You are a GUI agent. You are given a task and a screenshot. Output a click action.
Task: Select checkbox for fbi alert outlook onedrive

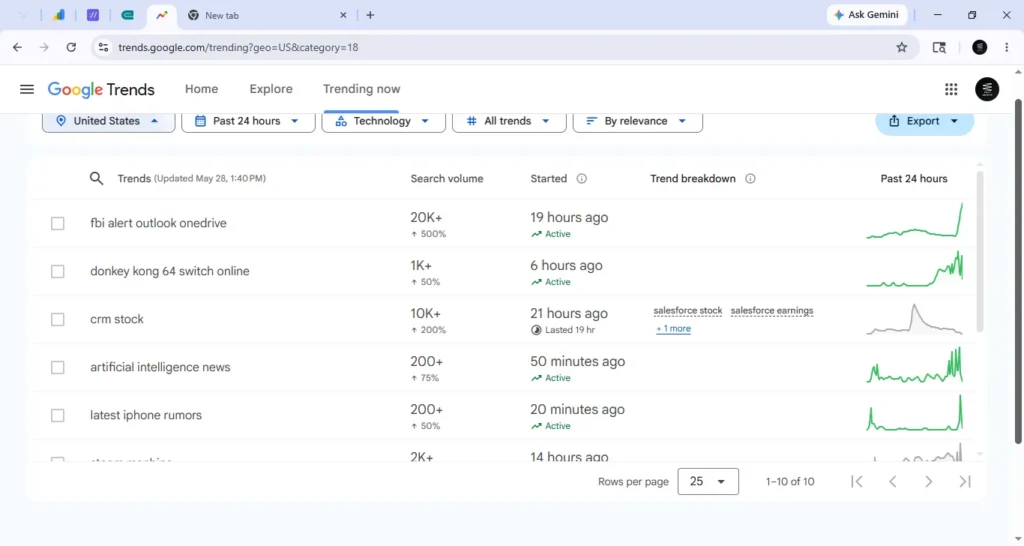coord(57,223)
